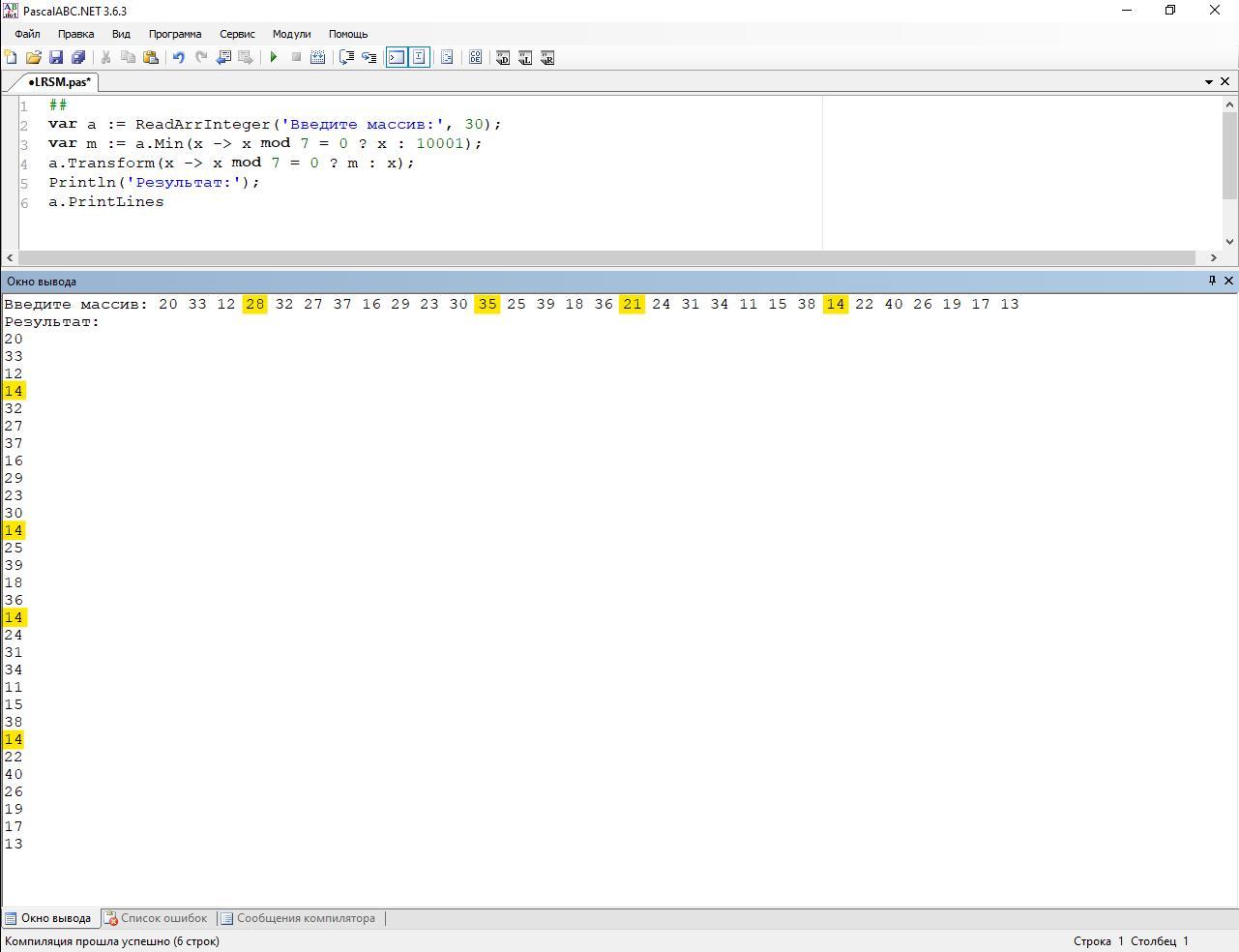The width and height of the screenshot is (1239, 952).
Task: Click the Save All icon
Action: point(78,58)
